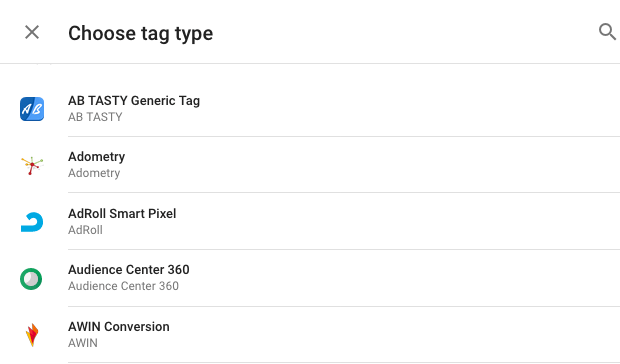Select Audience Center 360 title text
This screenshot has height=364, width=620.
pyautogui.click(x=129, y=270)
